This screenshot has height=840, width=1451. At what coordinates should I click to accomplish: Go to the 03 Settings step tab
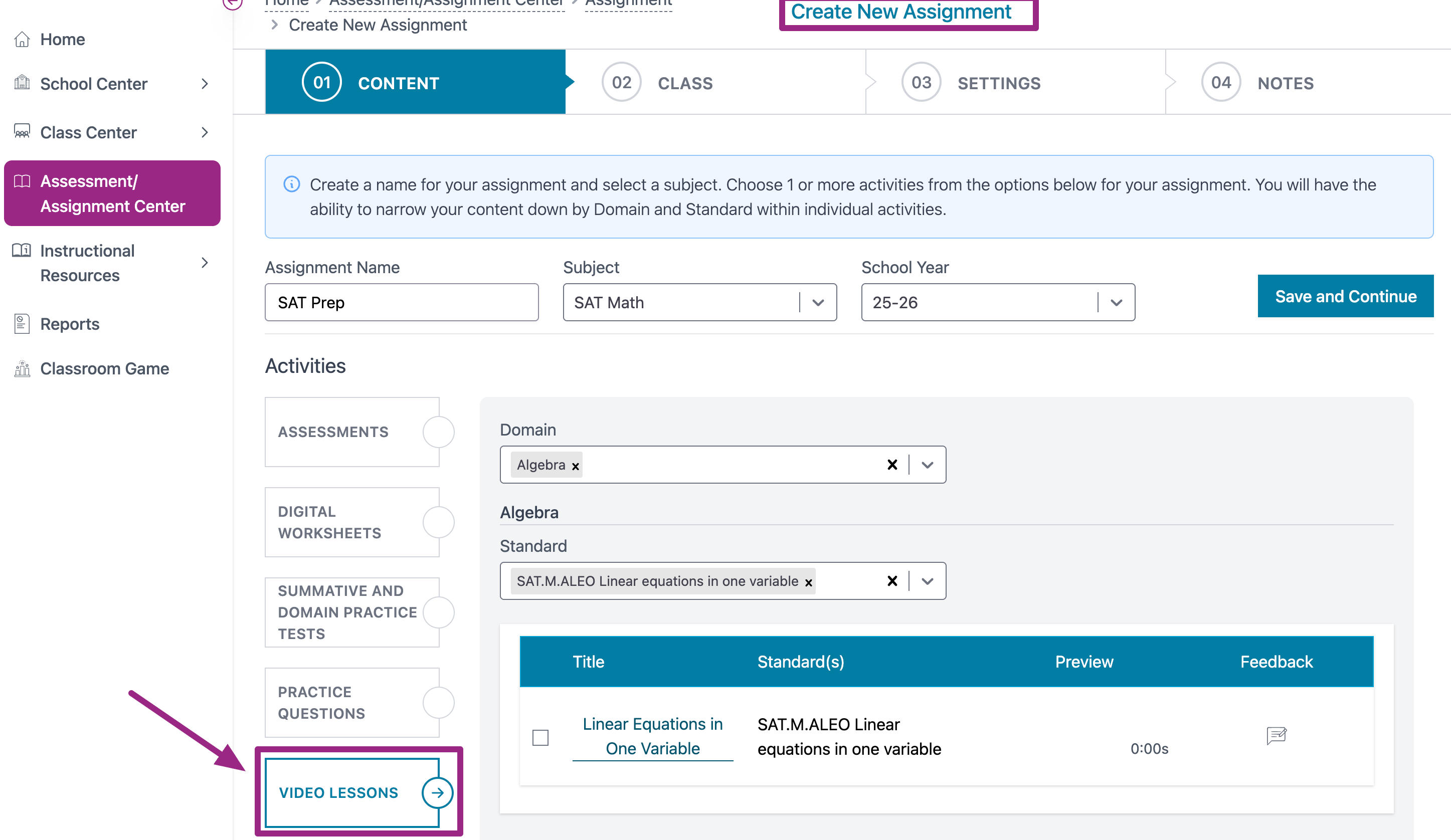coord(998,83)
